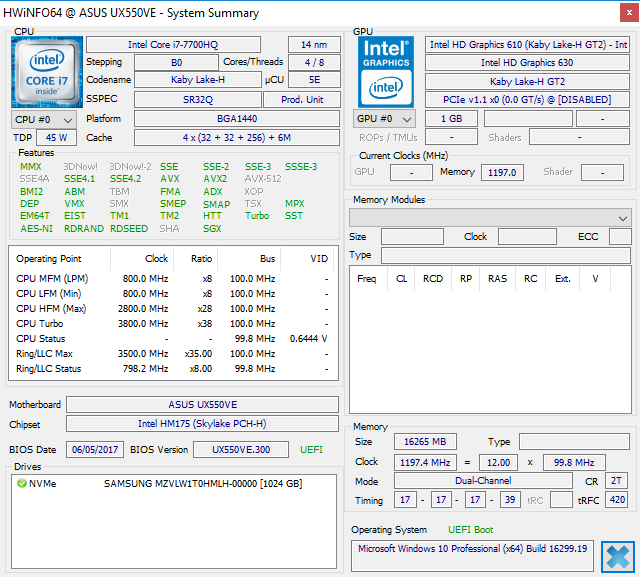The width and height of the screenshot is (640, 577).
Task: Click the Intel Graphics logo
Action: tap(385, 71)
